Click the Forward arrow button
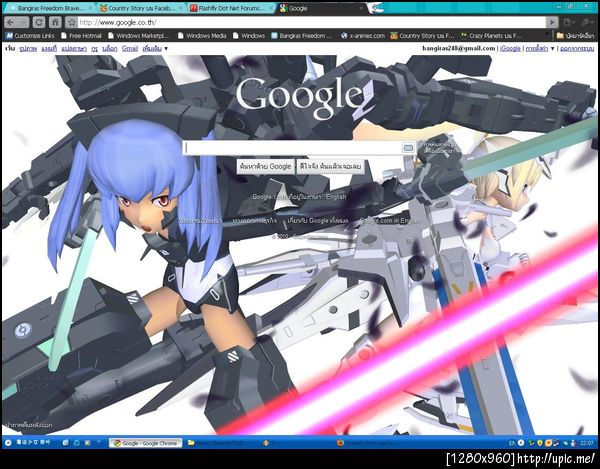The height and width of the screenshot is (469, 600). [x=23, y=23]
